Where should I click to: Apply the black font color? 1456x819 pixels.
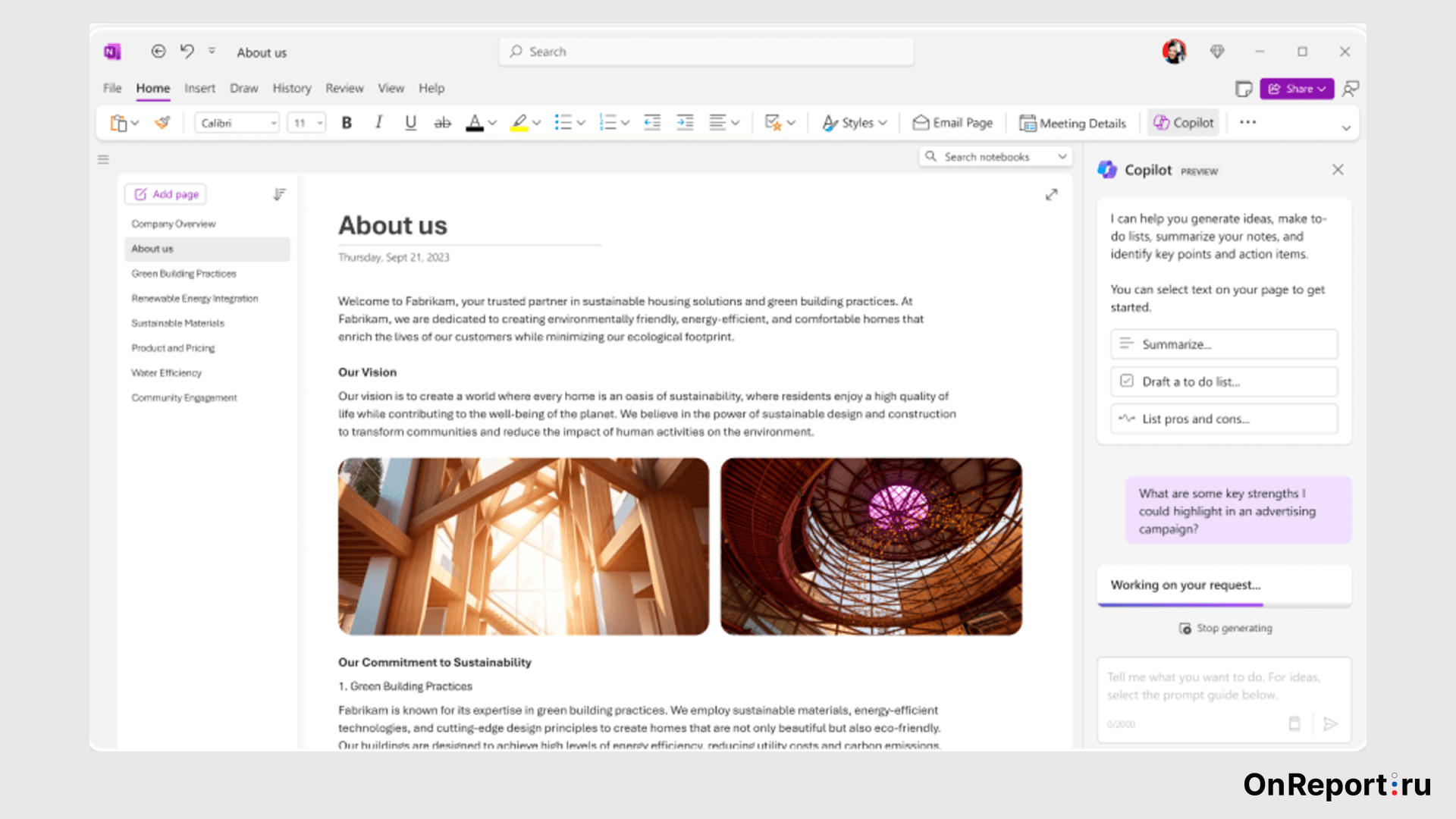click(x=475, y=123)
